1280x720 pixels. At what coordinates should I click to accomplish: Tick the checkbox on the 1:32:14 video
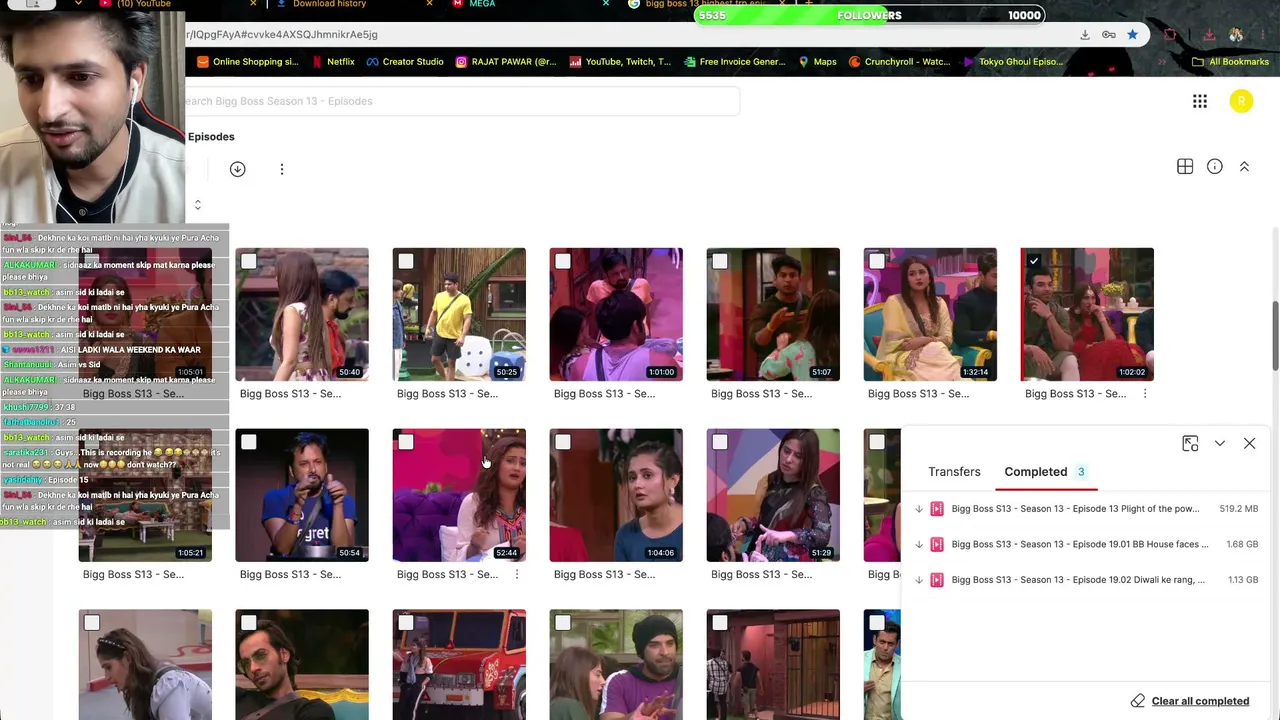click(877, 262)
